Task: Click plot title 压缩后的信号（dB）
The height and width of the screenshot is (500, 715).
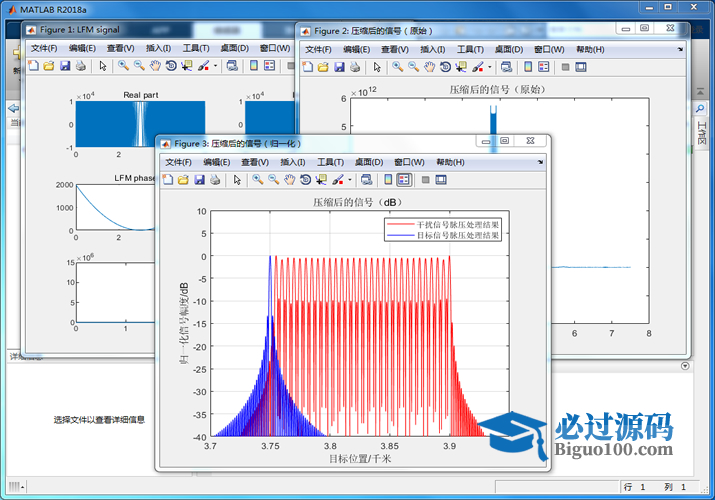Action: (358, 202)
